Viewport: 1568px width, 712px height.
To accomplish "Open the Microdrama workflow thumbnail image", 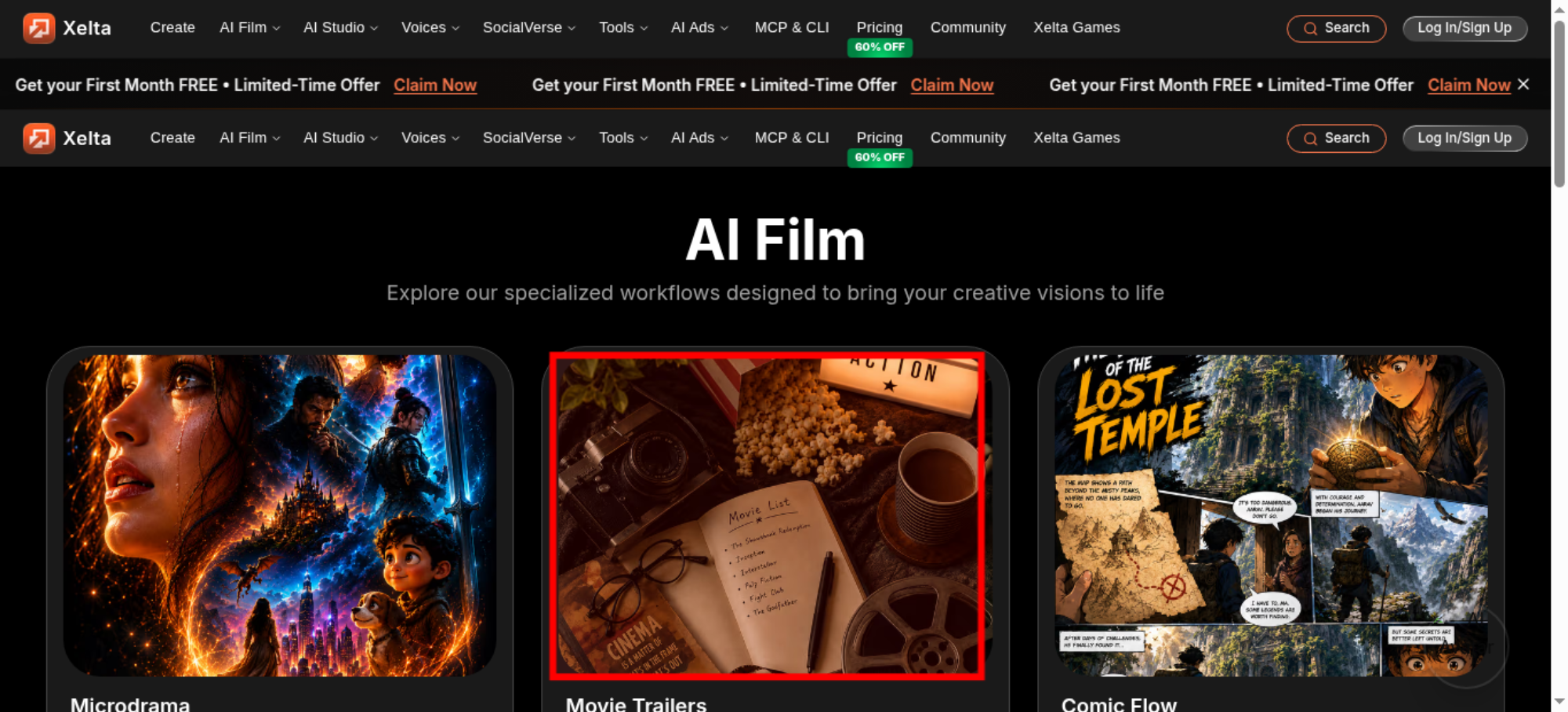I will (x=280, y=515).
